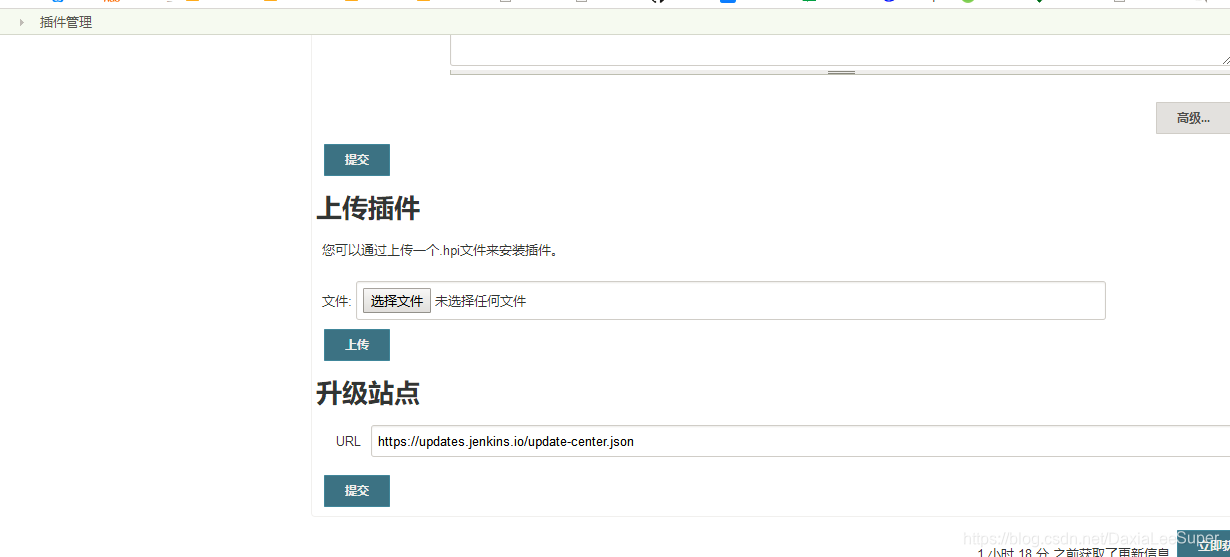Click the text 您可以通过上传一个.hpi文件来安装插件
This screenshot has height=557, width=1230.
click(440, 250)
